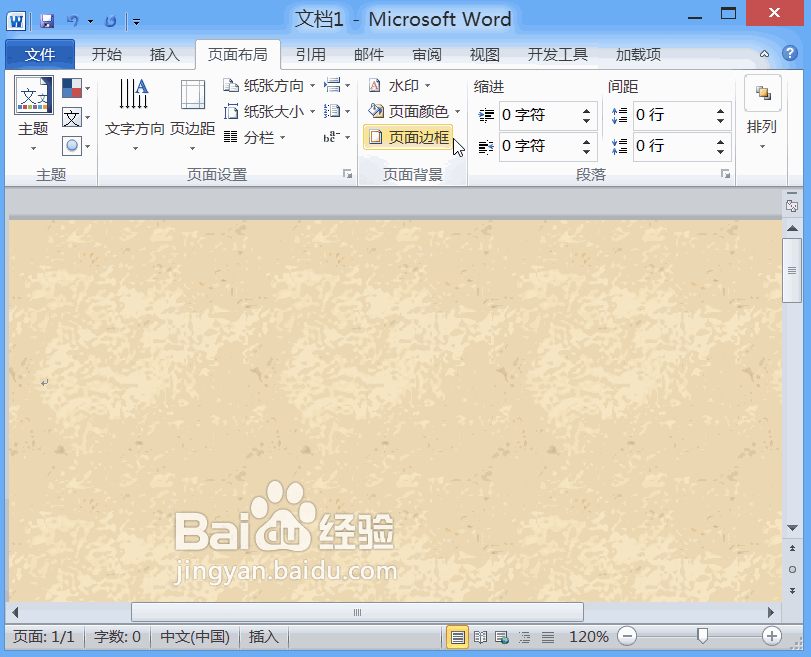The width and height of the screenshot is (811, 657).
Task: Open the 分栏 columns dropdown
Action: pos(254,138)
